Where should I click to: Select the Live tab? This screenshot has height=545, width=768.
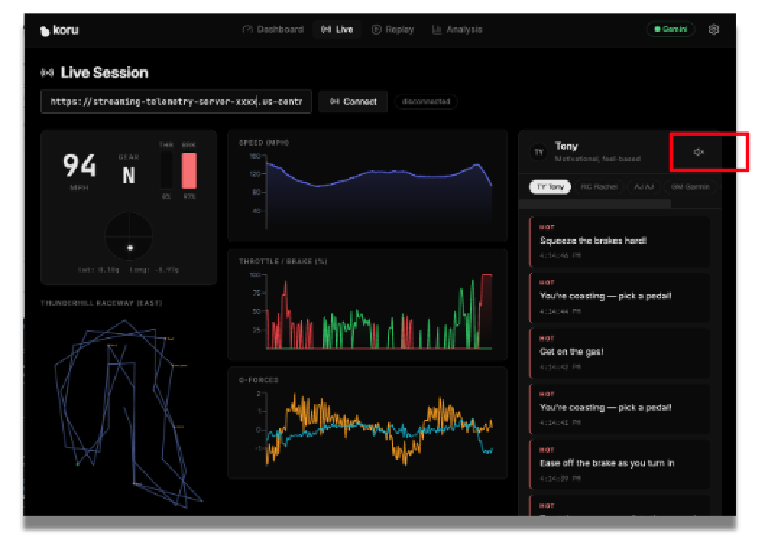pos(337,30)
